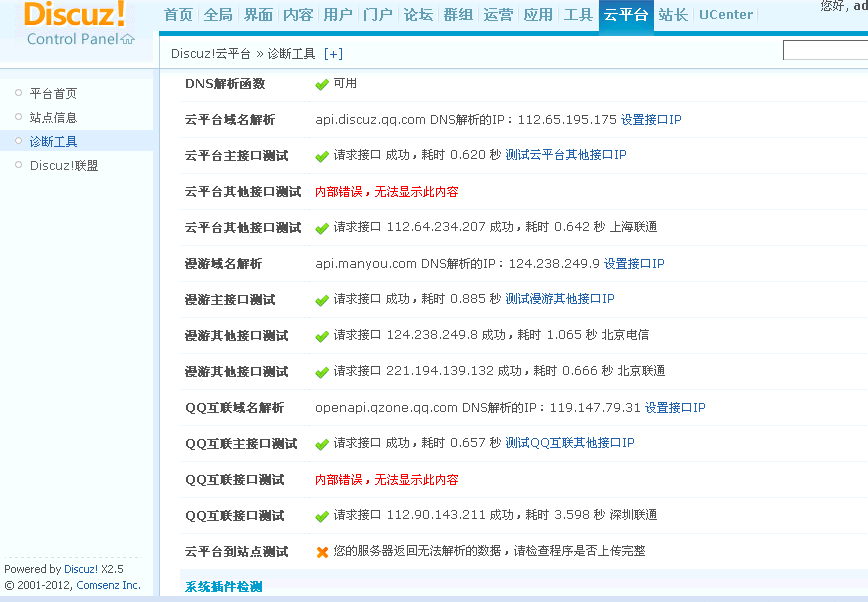This screenshot has height=602, width=868.
Task: Click the home icon beside Control Panel
Action: [x=128, y=39]
